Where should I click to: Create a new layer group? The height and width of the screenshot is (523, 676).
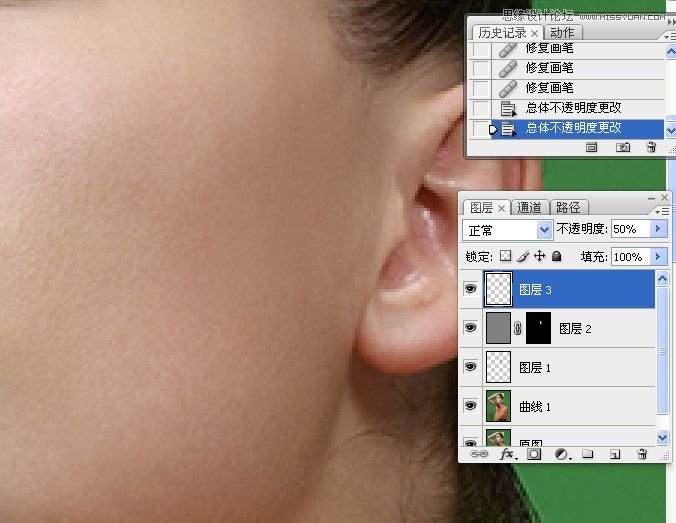coord(588,454)
